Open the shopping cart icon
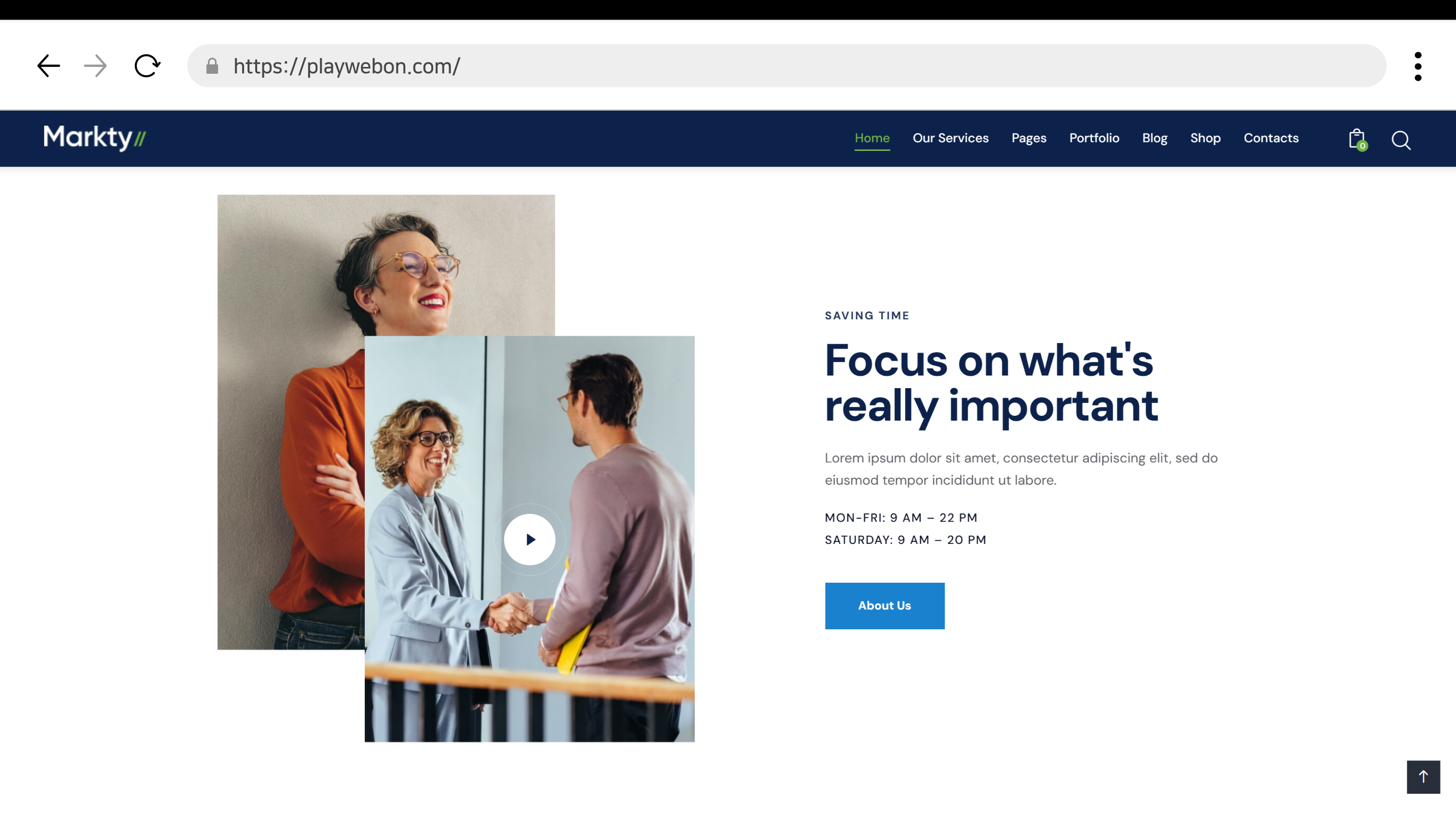1456x819 pixels. click(1356, 139)
